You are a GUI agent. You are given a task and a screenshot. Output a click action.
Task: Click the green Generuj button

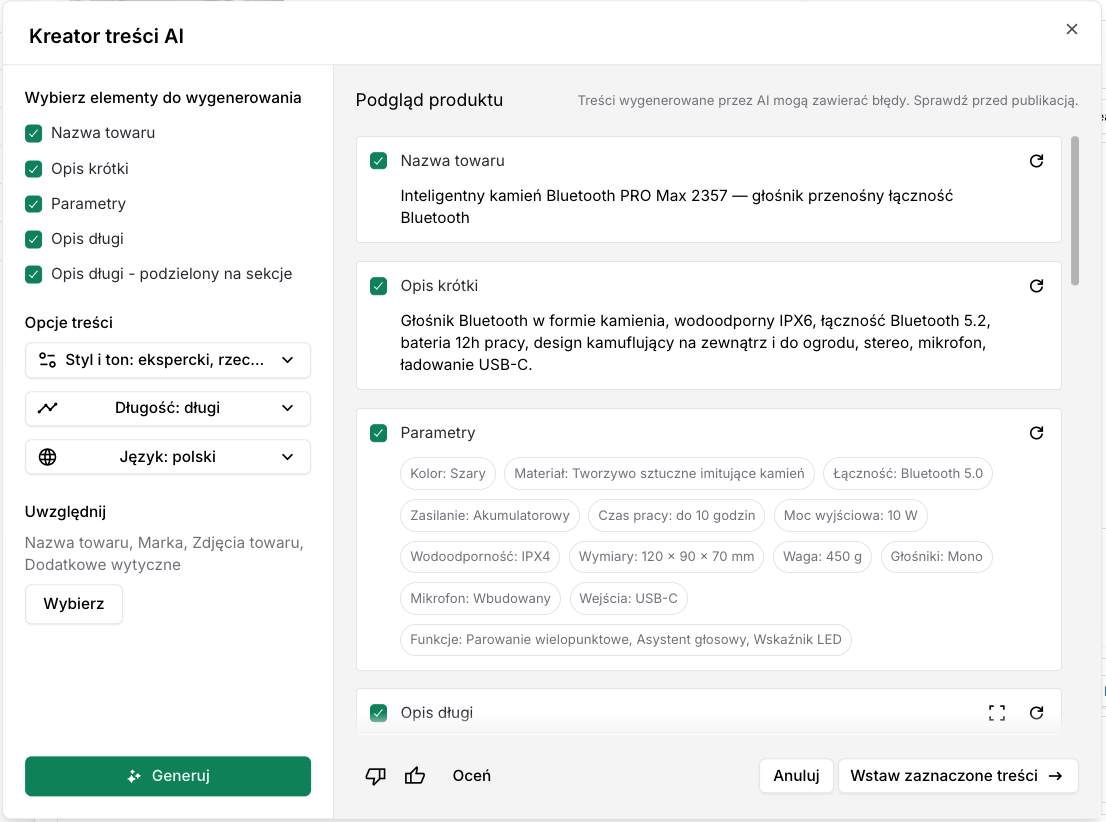(x=168, y=776)
